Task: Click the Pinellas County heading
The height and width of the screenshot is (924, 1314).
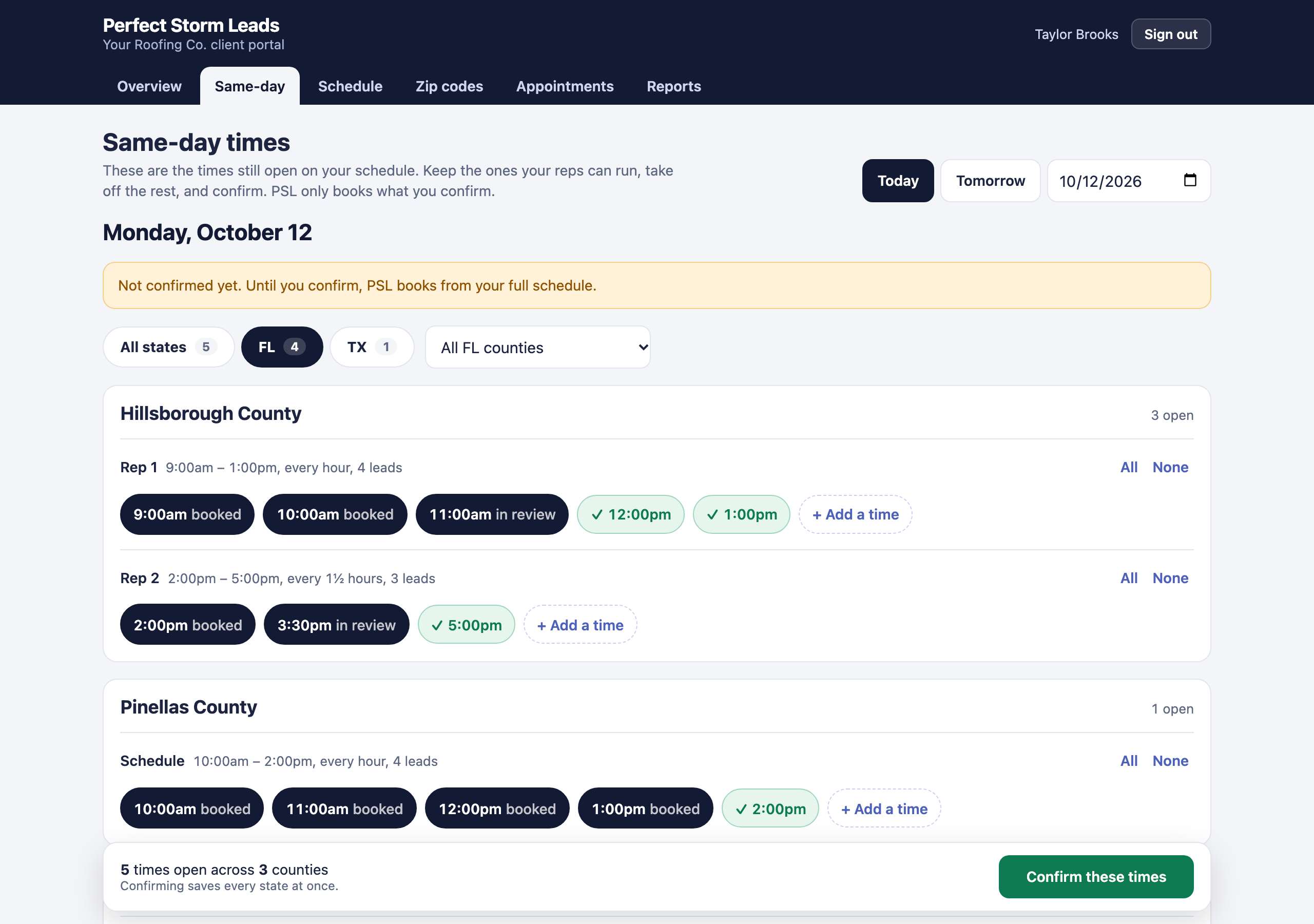Action: 188,707
